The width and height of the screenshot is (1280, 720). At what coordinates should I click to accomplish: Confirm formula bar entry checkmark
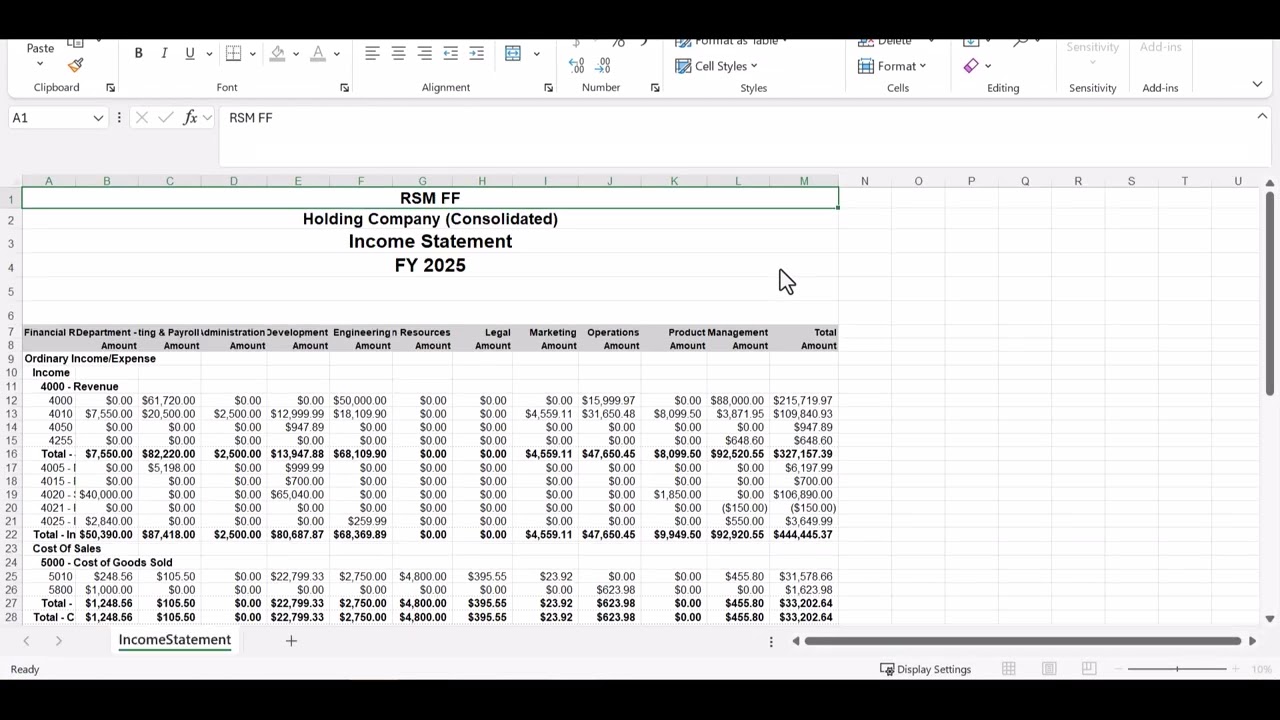coord(166,118)
